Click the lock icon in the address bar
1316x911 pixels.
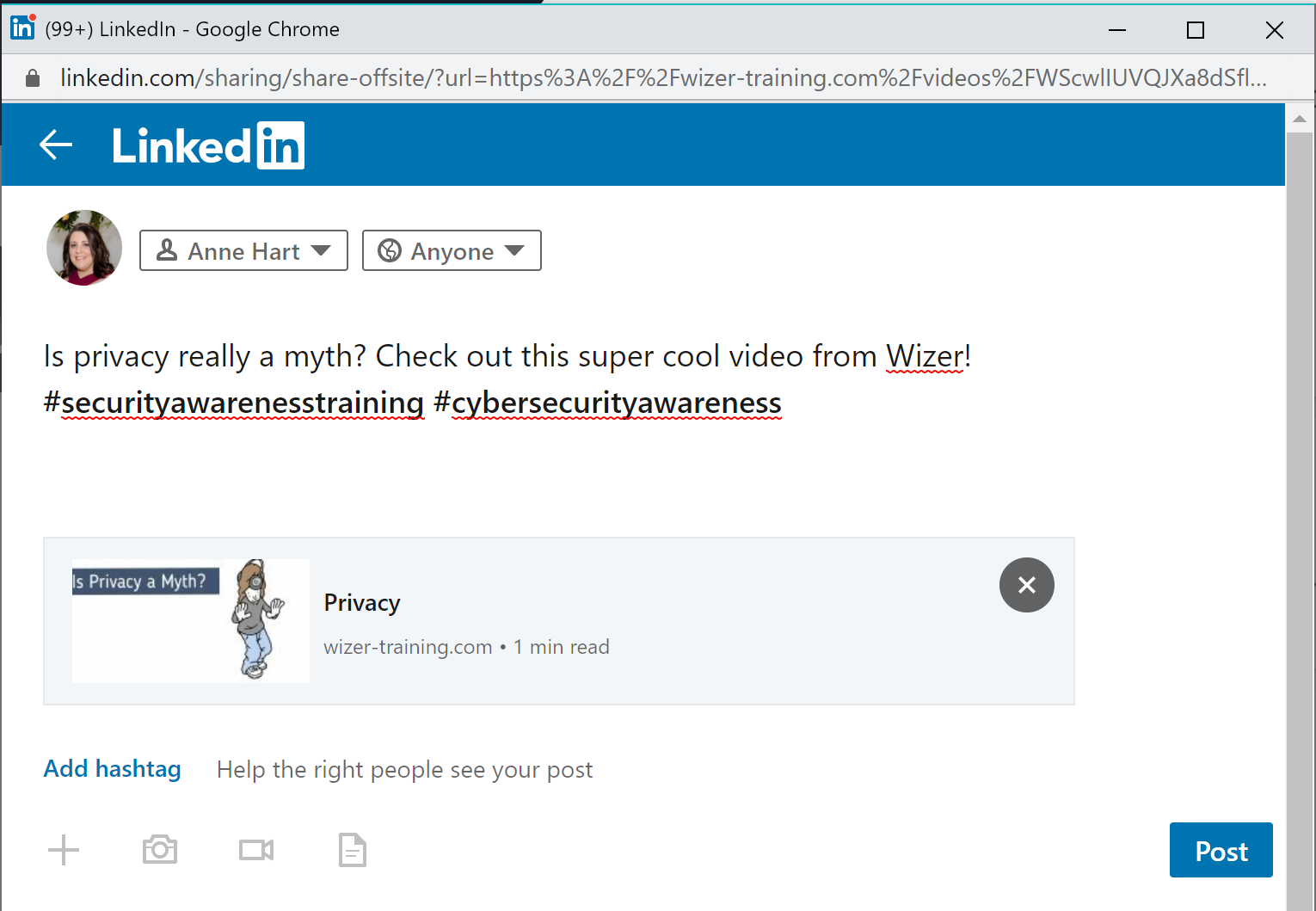[x=33, y=78]
